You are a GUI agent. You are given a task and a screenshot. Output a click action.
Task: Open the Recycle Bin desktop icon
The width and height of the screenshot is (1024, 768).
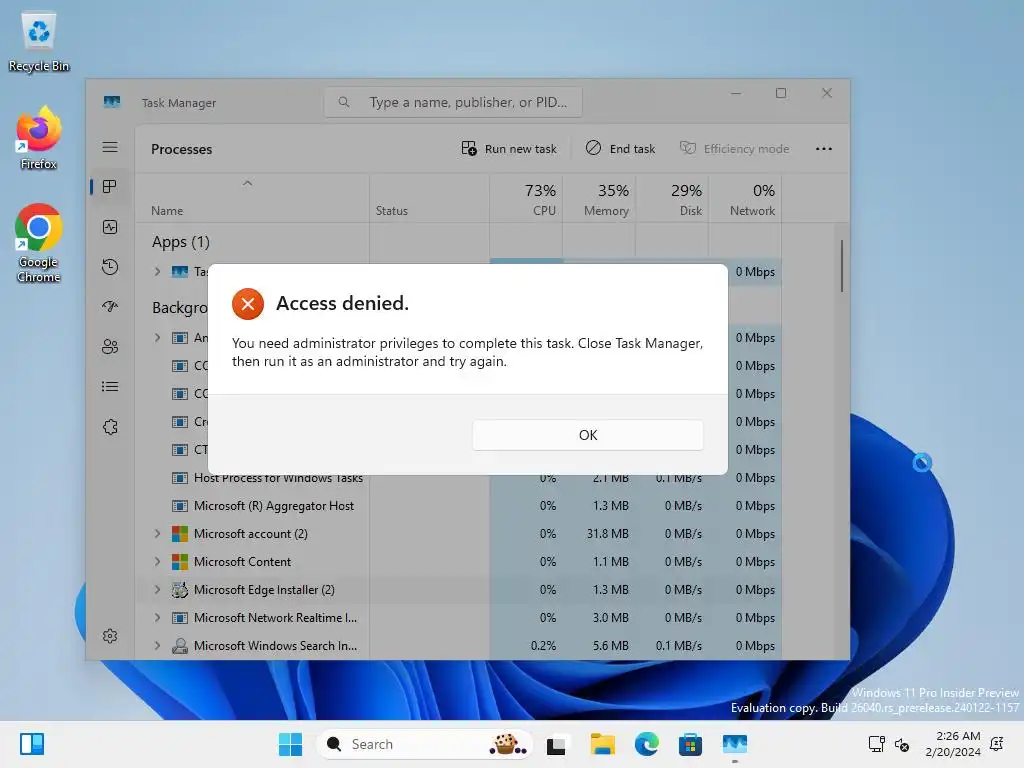tap(39, 42)
